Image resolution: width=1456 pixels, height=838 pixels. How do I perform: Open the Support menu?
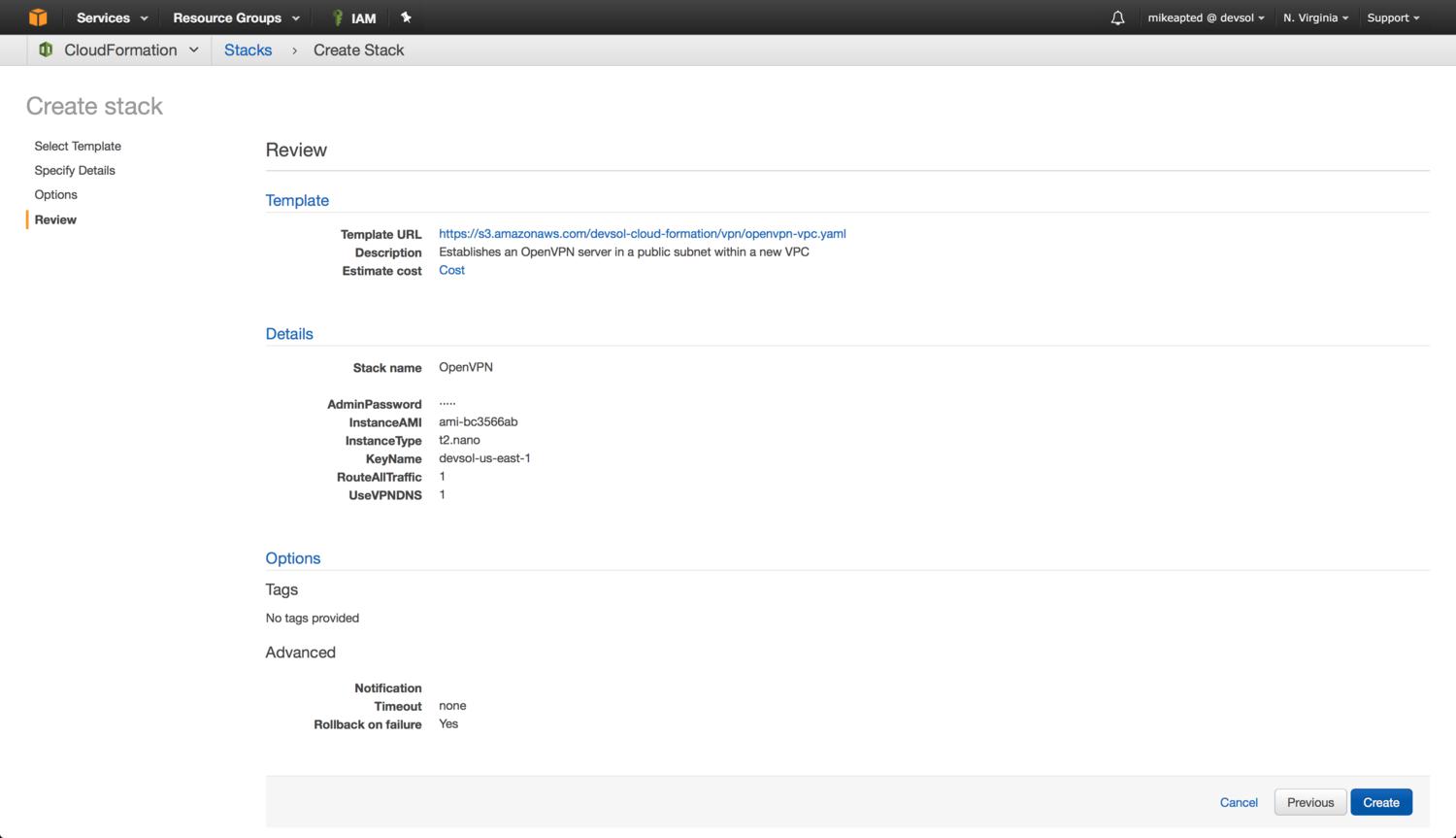[1393, 17]
